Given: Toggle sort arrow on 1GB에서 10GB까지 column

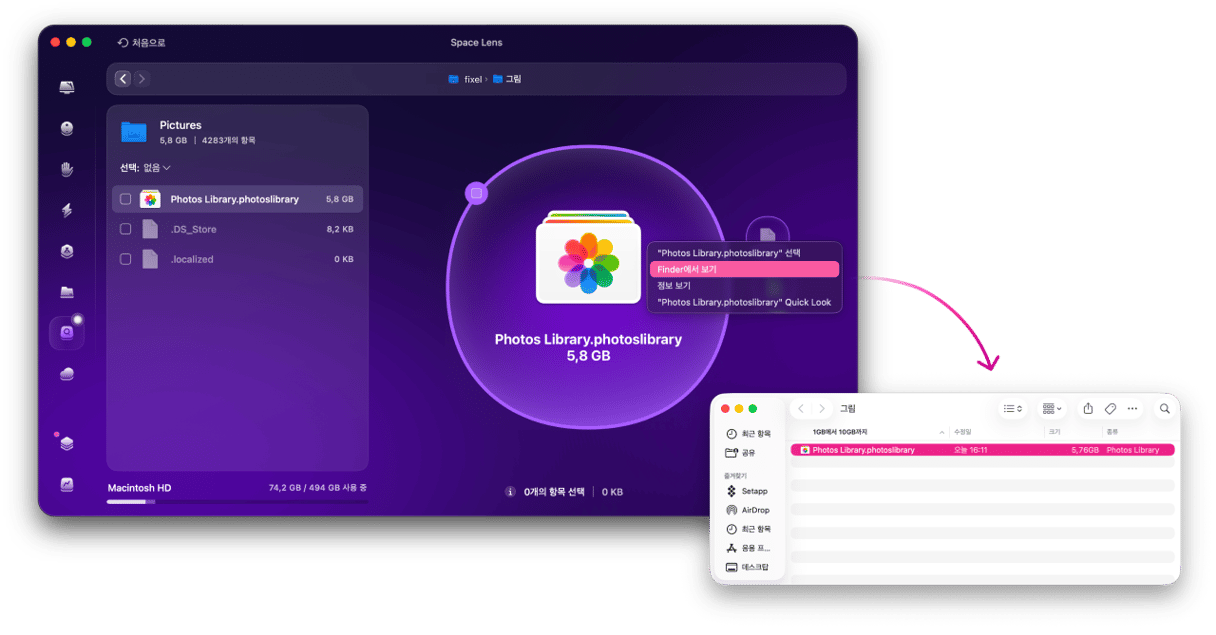Looking at the screenshot, I should tap(942, 432).
